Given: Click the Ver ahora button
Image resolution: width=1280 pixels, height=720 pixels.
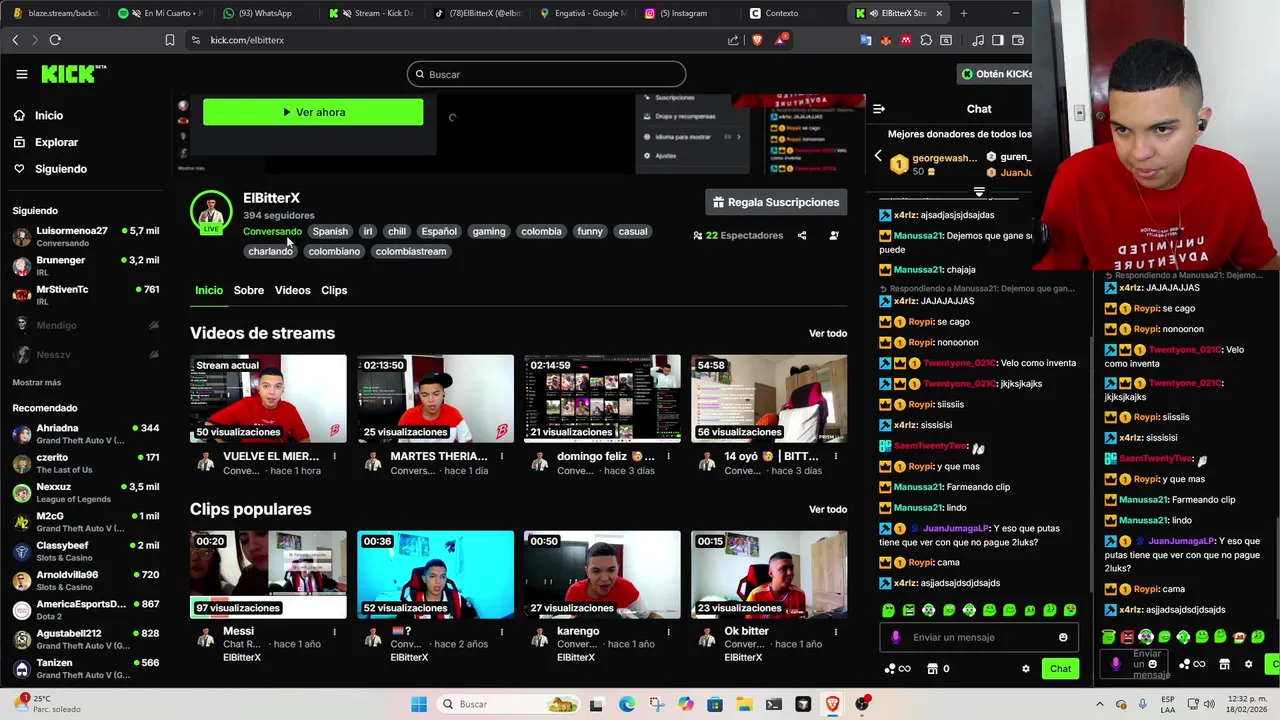Looking at the screenshot, I should click(x=313, y=112).
